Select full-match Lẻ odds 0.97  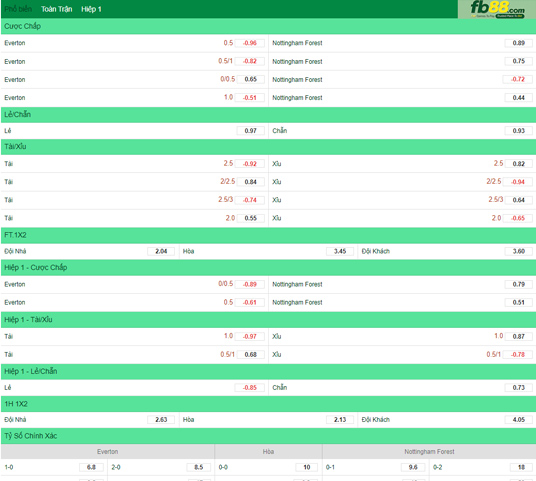point(250,131)
